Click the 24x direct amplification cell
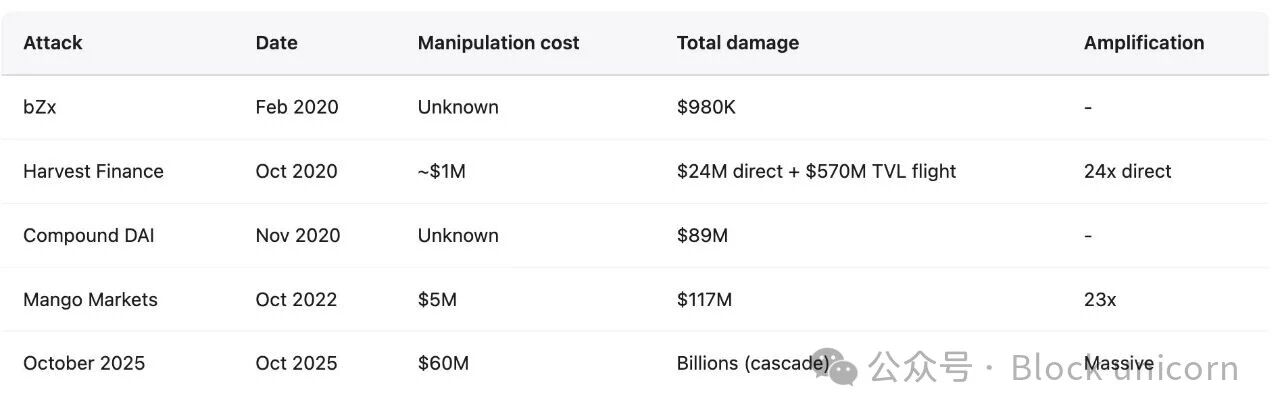 1127,171
